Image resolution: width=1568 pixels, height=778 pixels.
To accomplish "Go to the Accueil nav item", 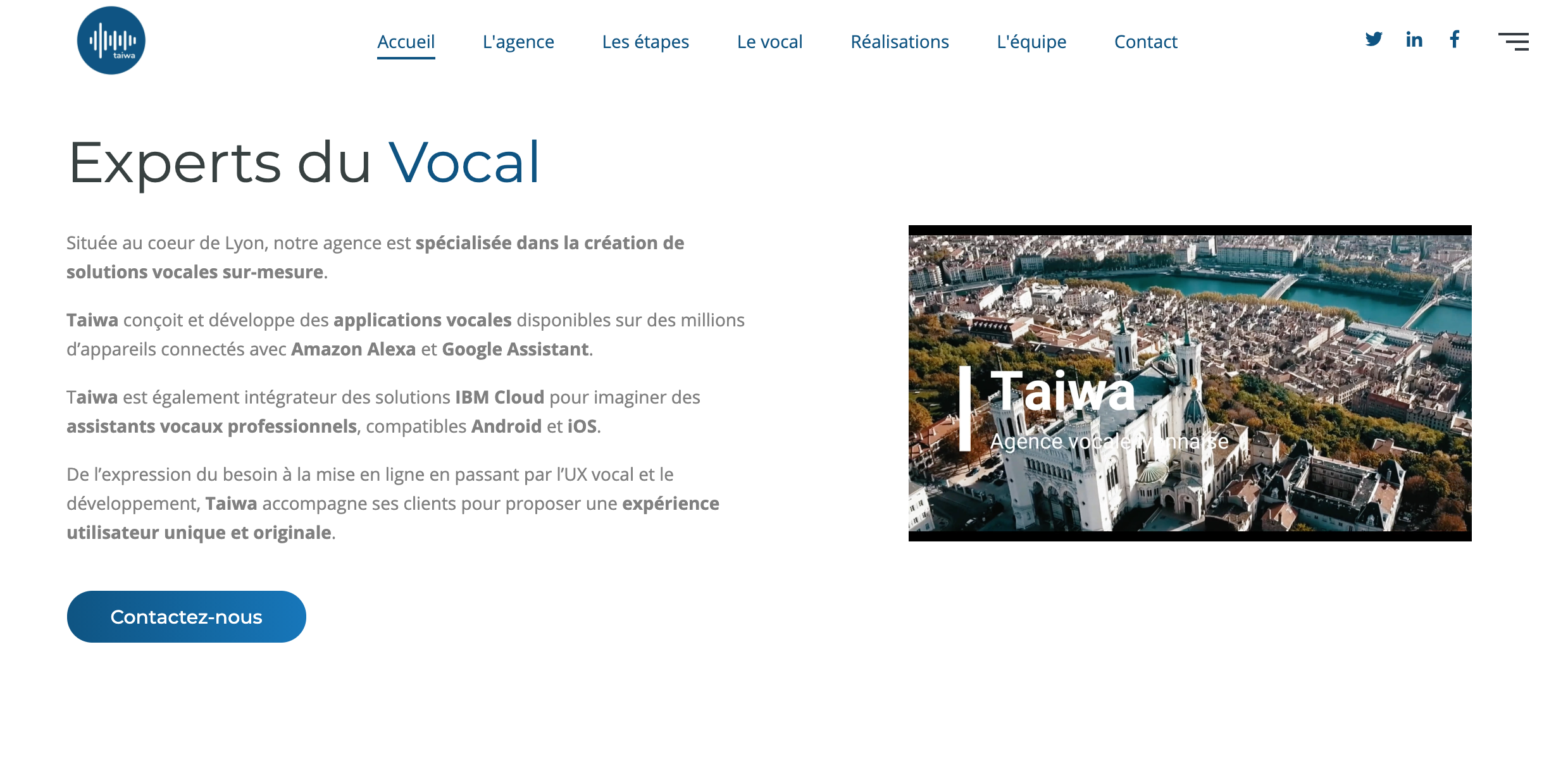I will click(406, 42).
